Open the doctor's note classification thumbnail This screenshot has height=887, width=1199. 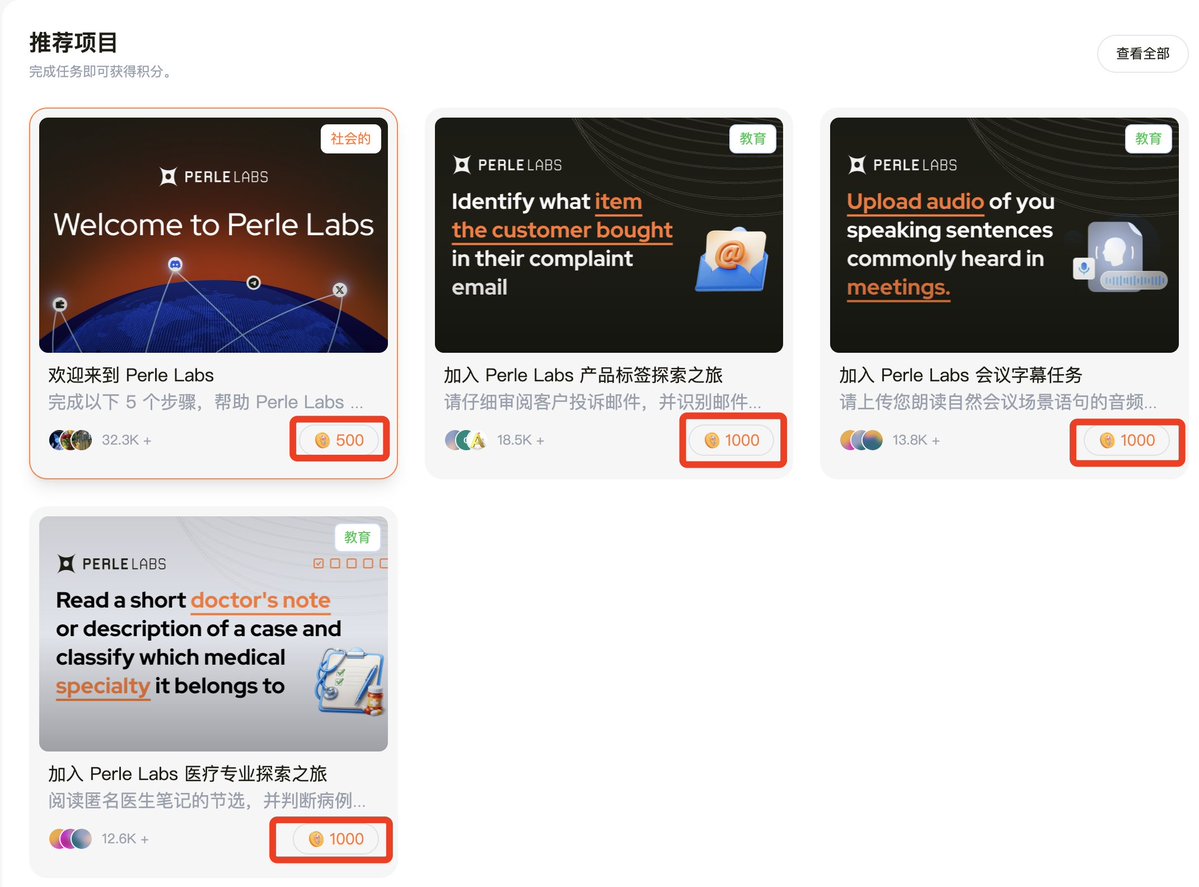pos(213,633)
